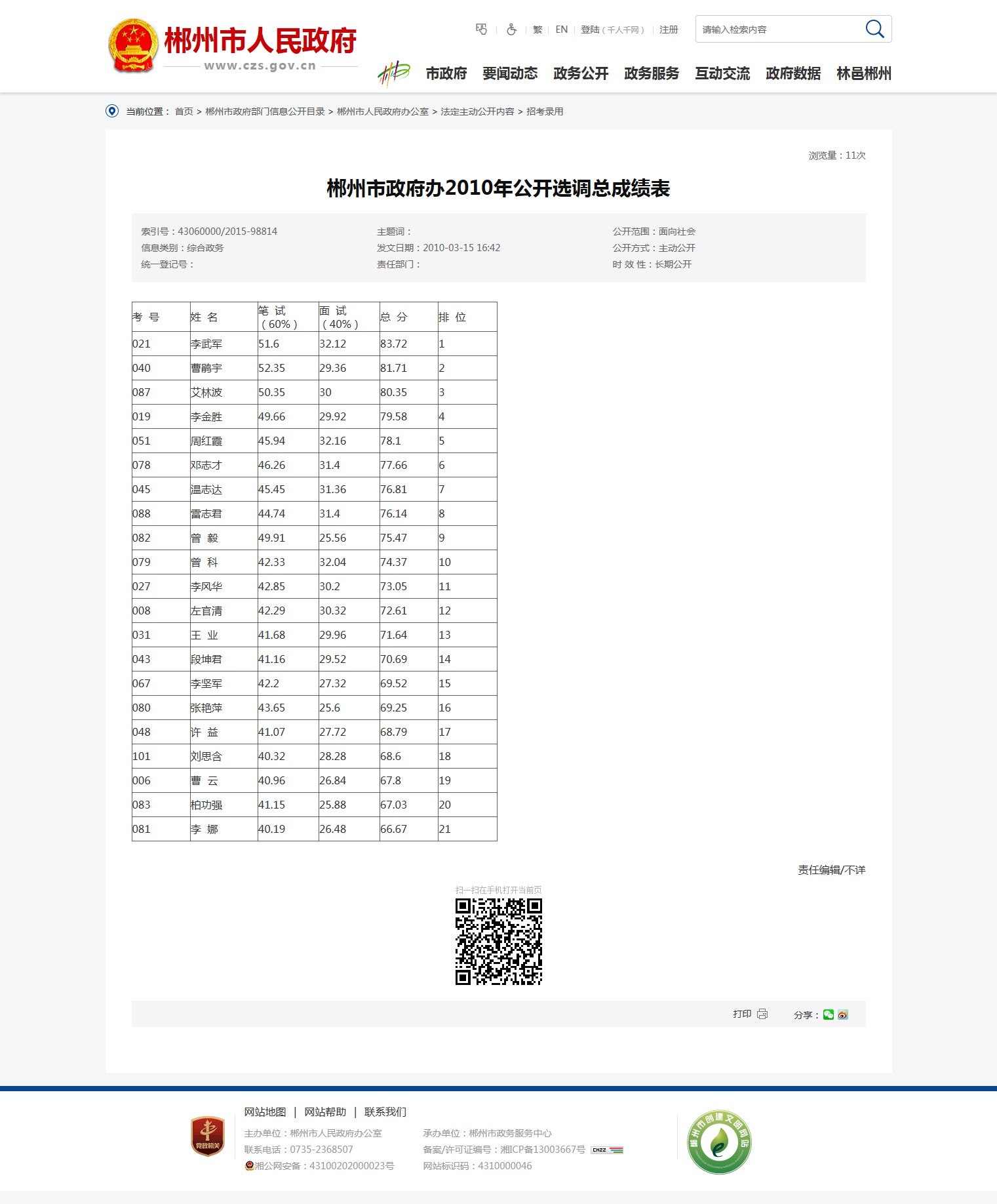This screenshot has width=997, height=1204.
Task: Open the 政府数据 nav menu
Action: (x=793, y=73)
